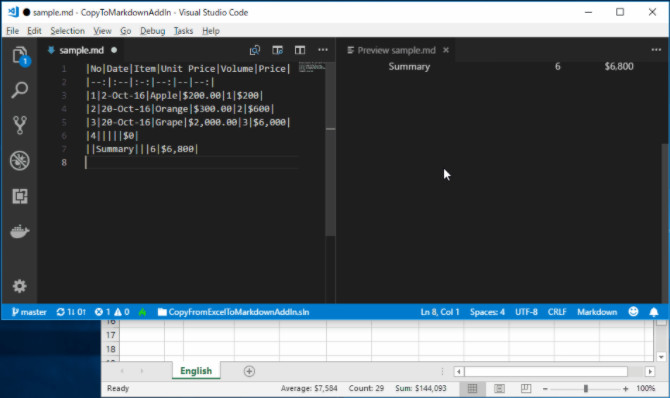Open the Explorer view in activity bar
Viewport: 670px width, 398px height.
[20, 56]
